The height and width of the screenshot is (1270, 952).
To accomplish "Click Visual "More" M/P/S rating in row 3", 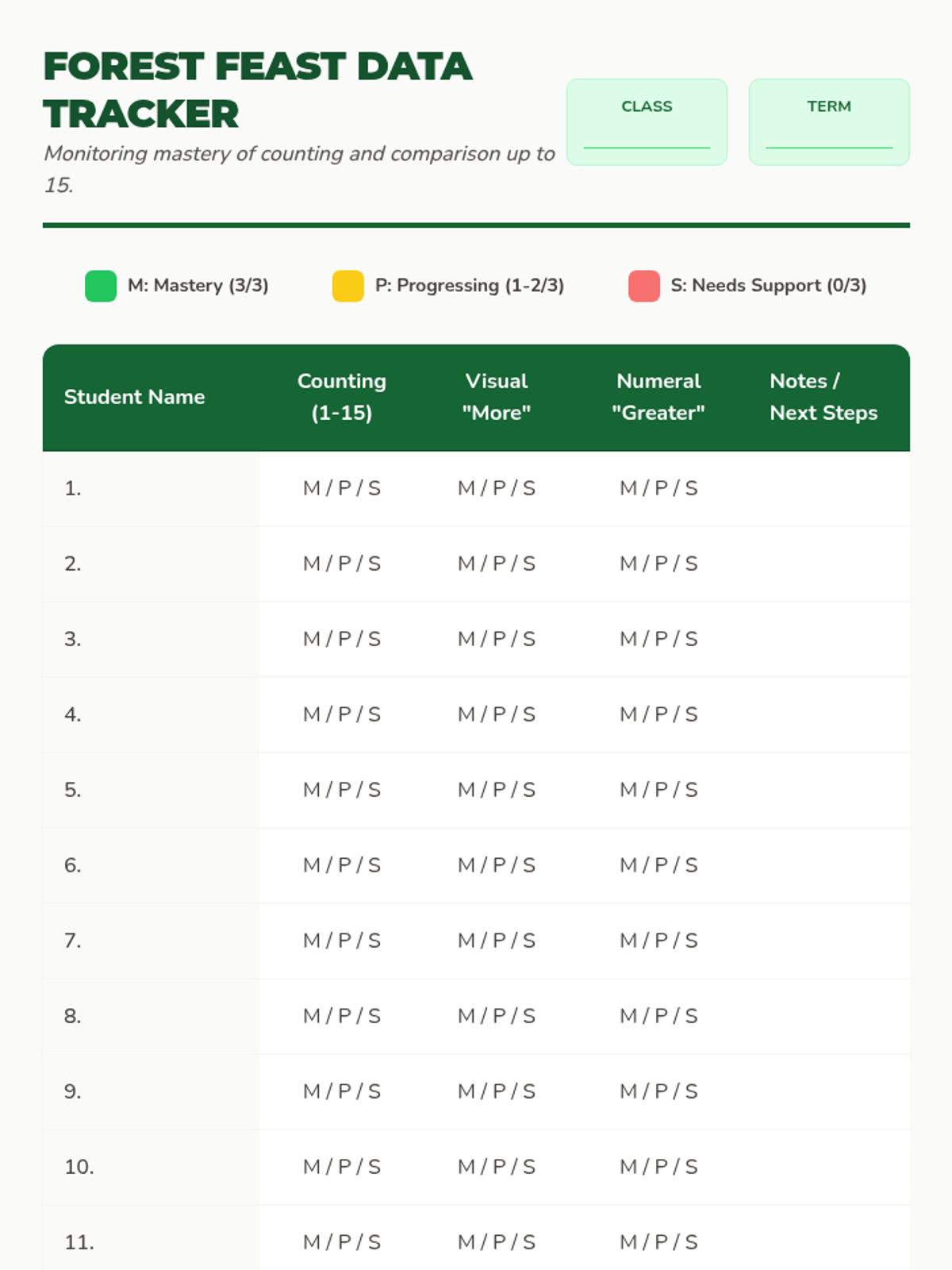I will coord(497,639).
